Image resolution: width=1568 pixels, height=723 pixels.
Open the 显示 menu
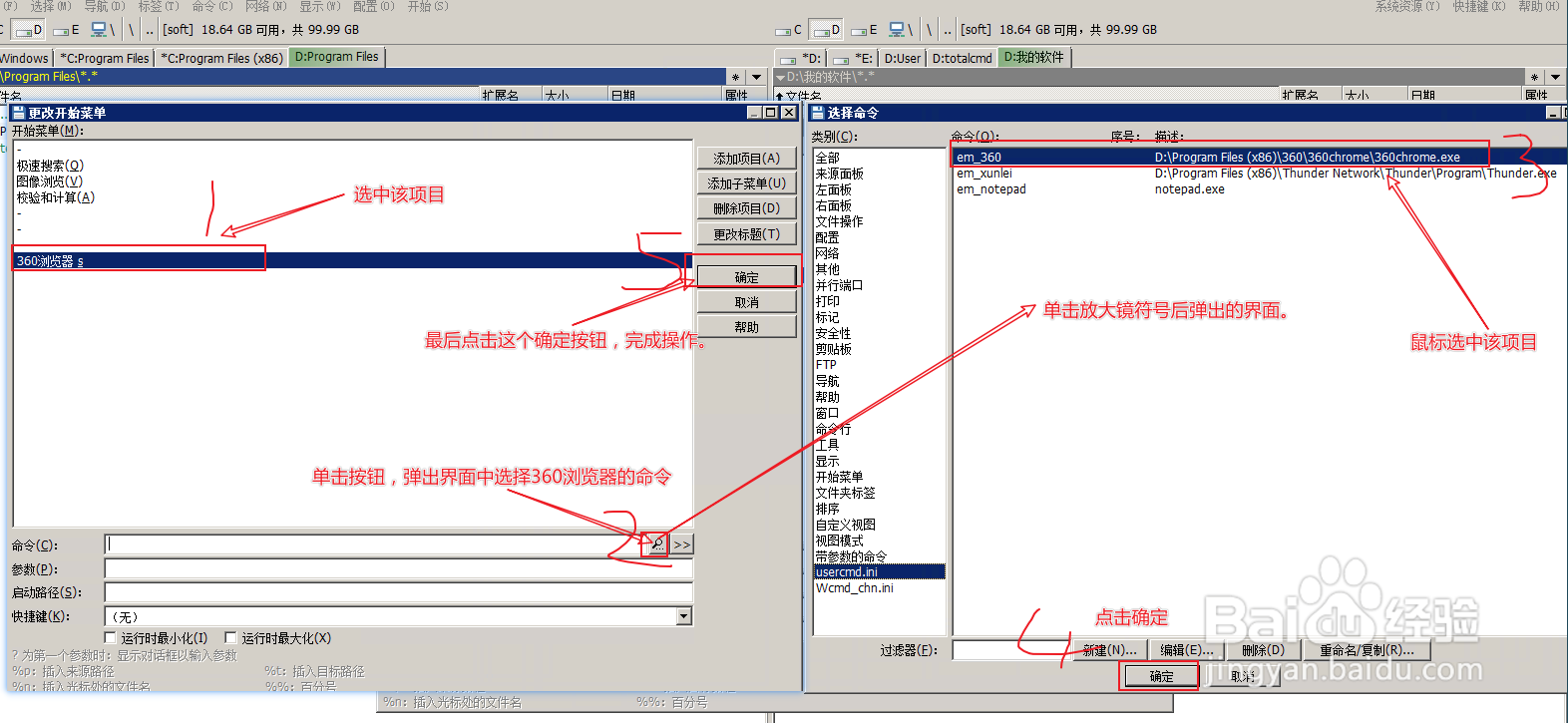point(319,6)
